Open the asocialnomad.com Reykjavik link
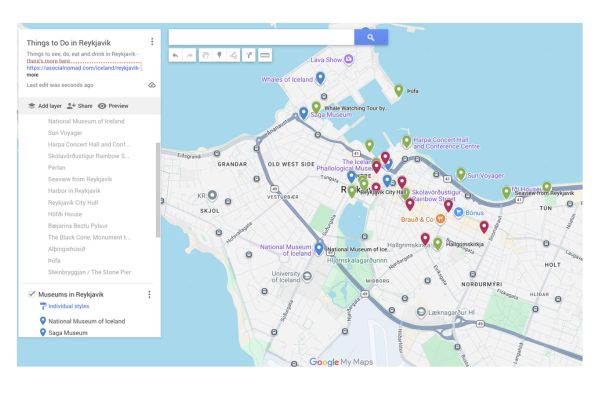This screenshot has width=600, height=400. (83, 68)
